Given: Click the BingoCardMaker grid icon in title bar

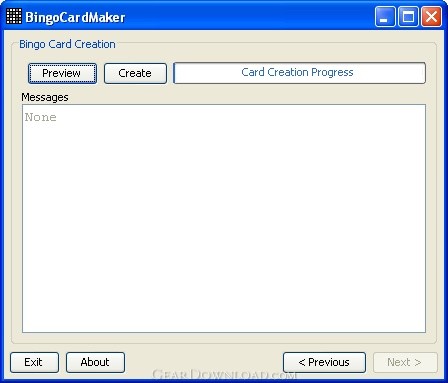Looking at the screenshot, I should coord(14,16).
